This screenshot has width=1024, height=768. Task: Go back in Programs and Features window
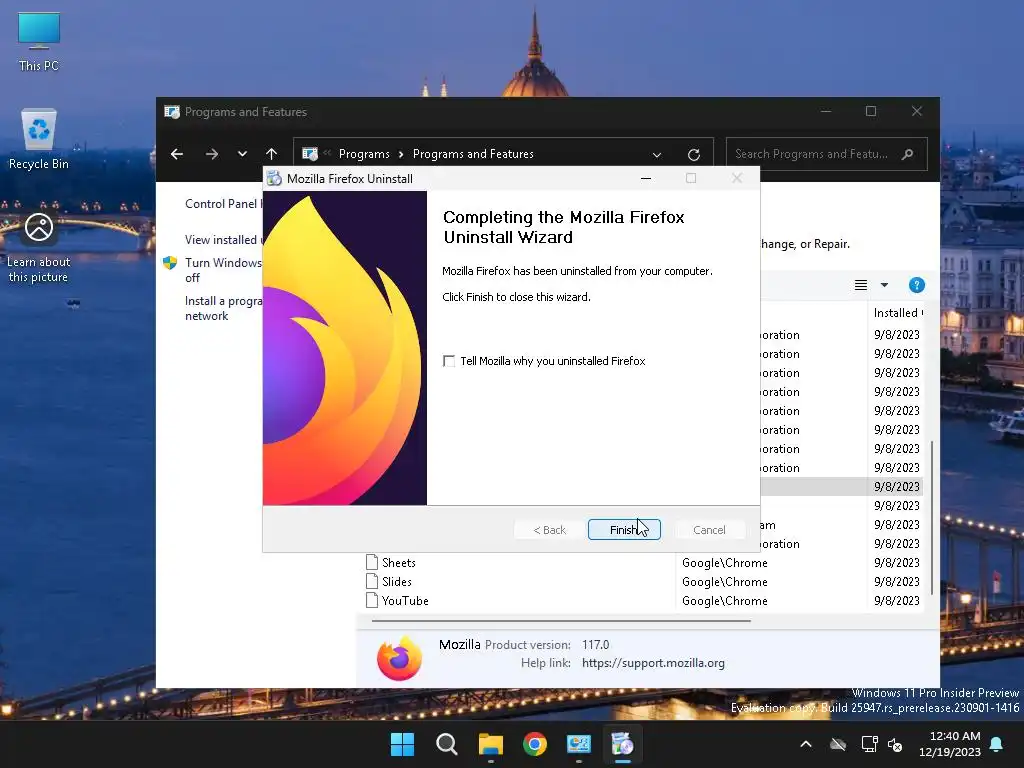[177, 154]
